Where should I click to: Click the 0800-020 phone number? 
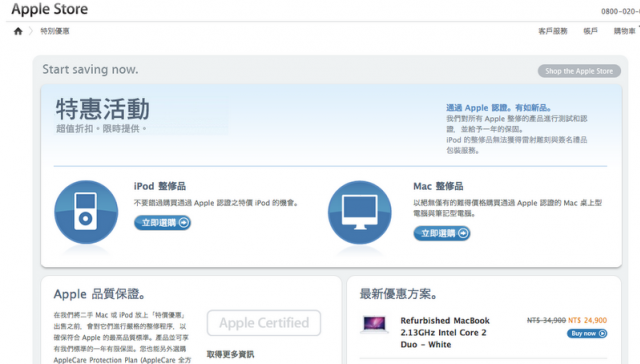click(x=620, y=11)
